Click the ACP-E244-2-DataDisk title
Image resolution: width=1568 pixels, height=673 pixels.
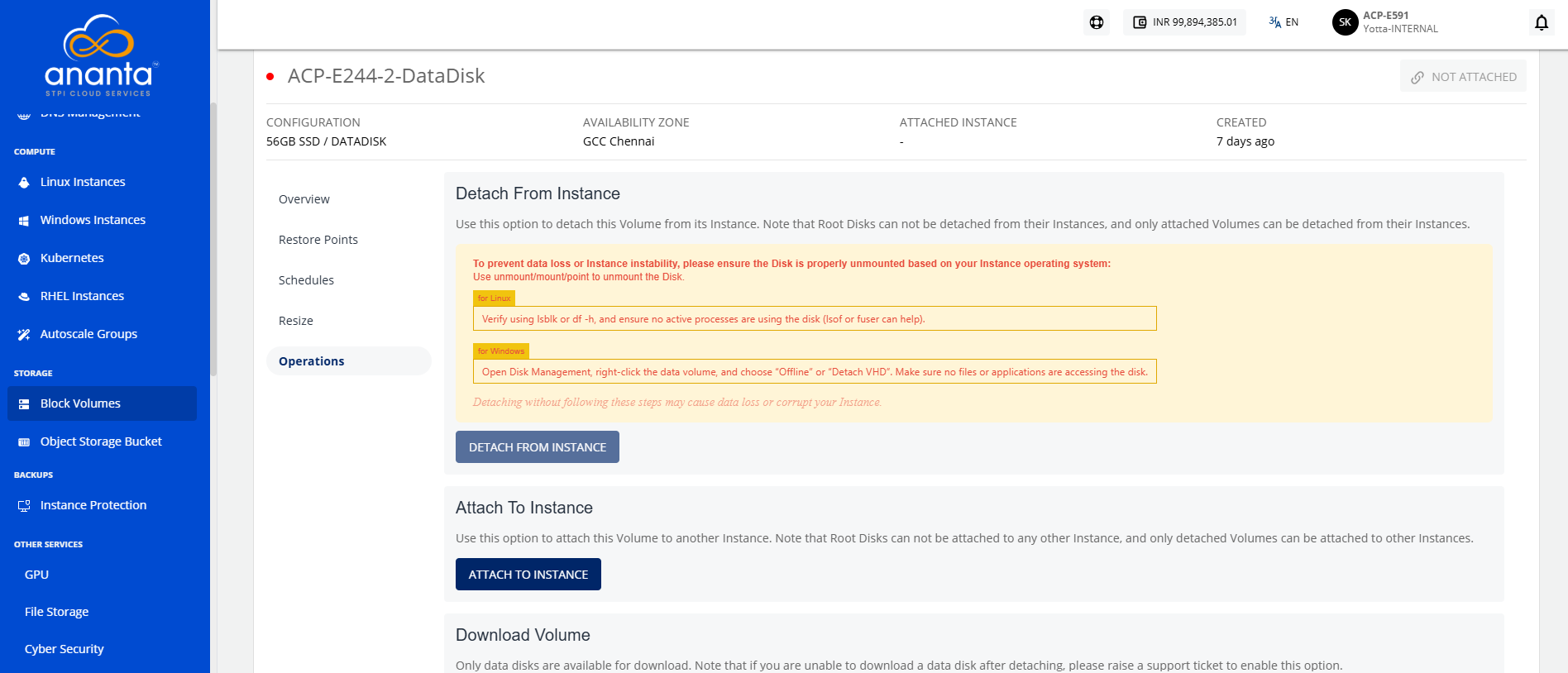[386, 76]
